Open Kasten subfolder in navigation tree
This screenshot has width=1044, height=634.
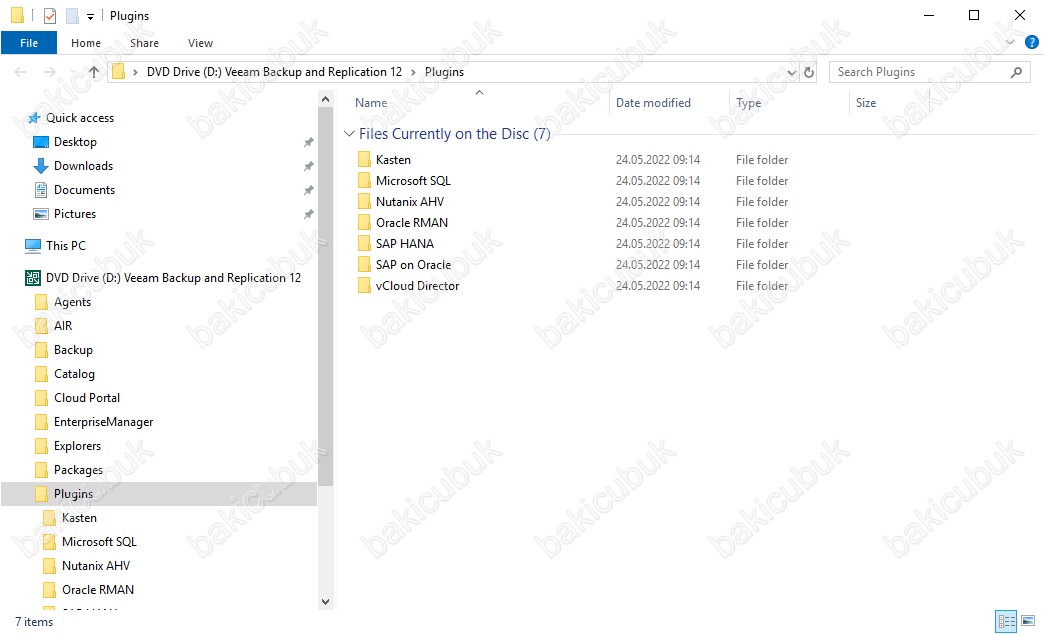(79, 517)
